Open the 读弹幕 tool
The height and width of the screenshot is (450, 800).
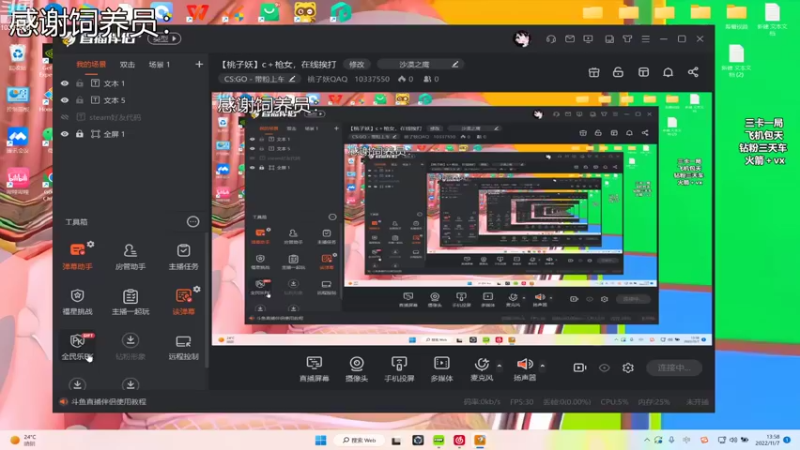[183, 302]
